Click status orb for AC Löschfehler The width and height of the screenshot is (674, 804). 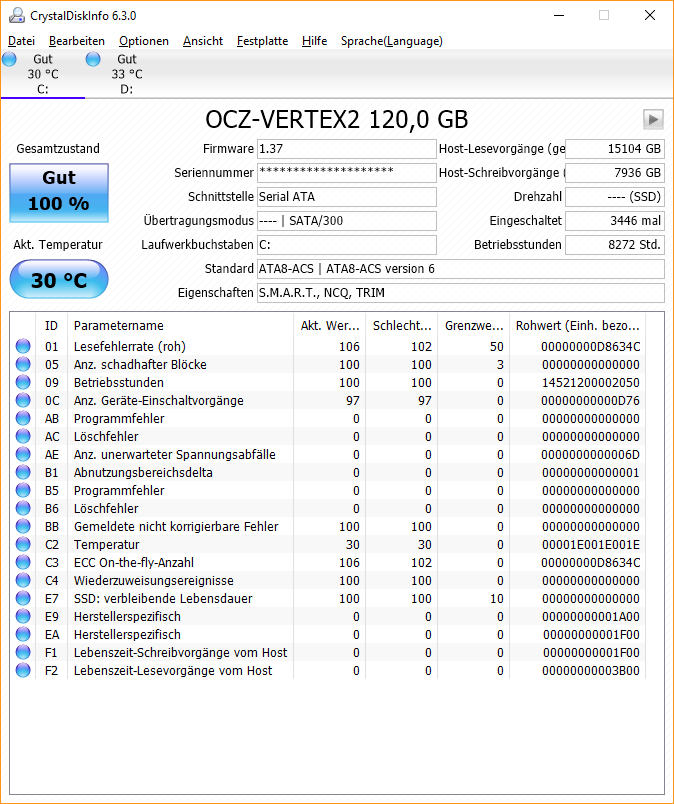coord(23,436)
